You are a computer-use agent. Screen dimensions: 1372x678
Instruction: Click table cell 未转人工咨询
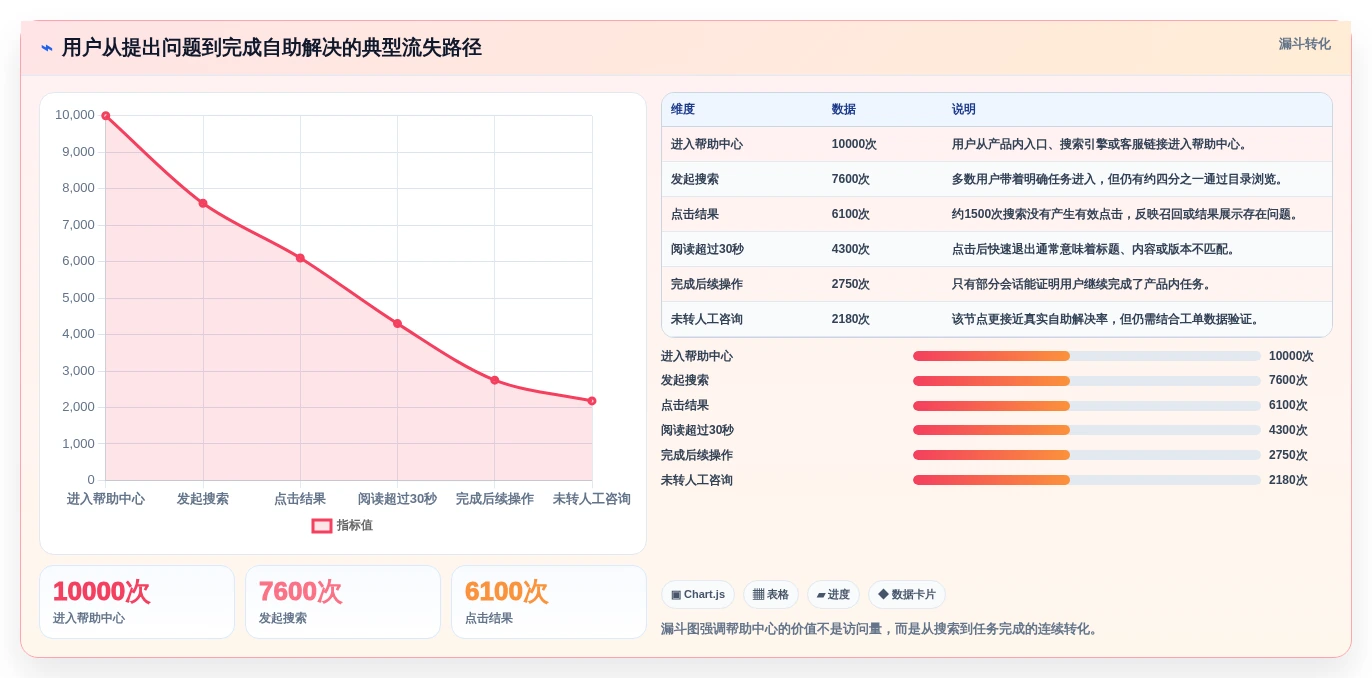coord(707,319)
